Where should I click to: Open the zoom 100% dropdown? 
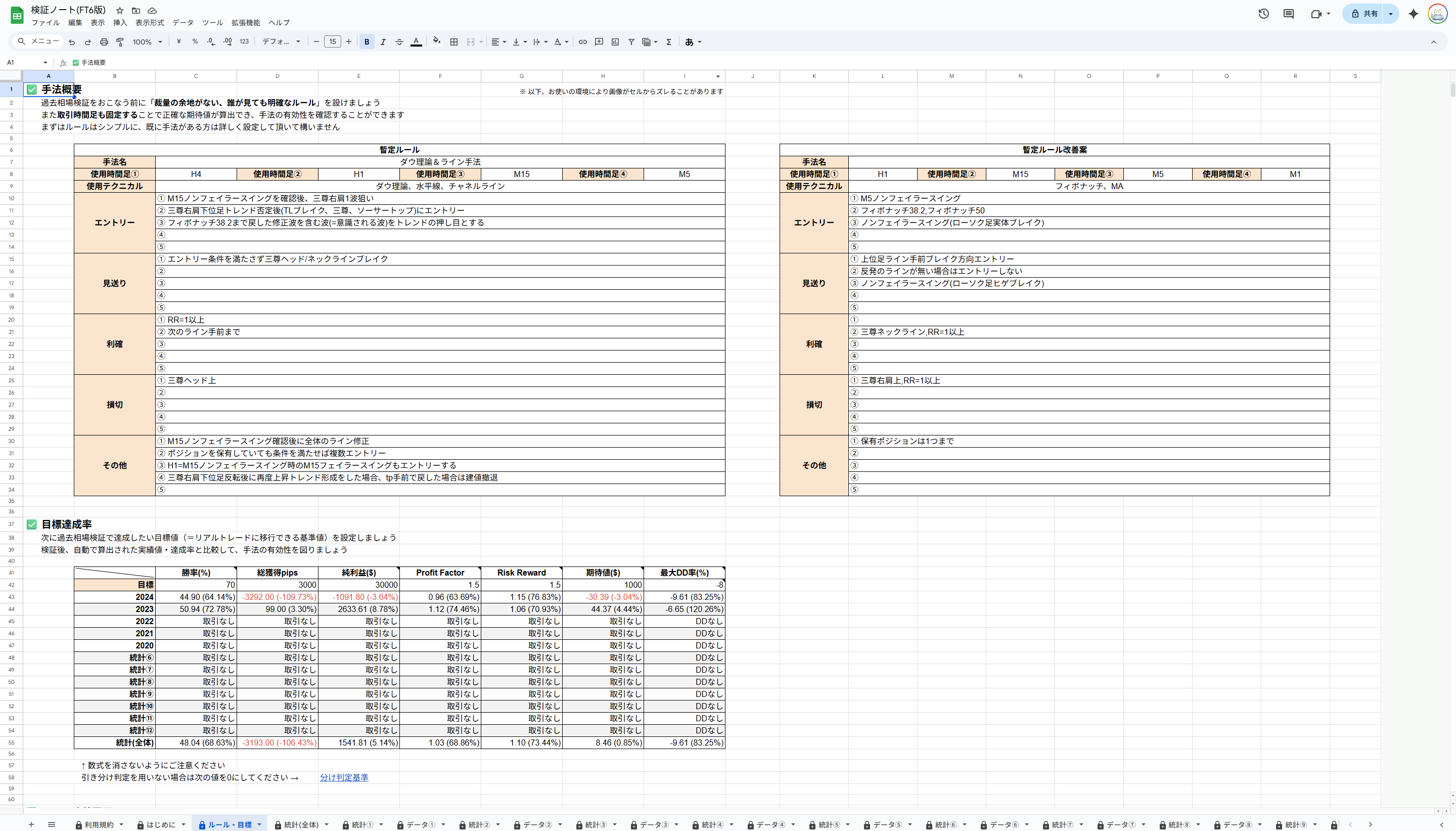147,41
